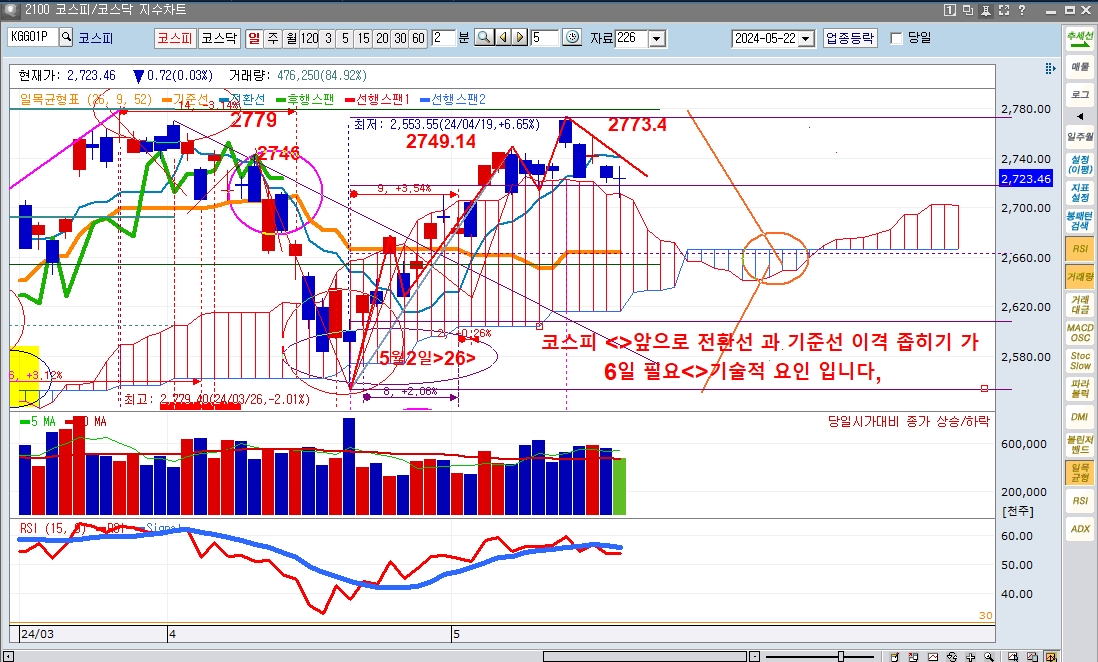Click the highlighted orange icon at bottom right

pos(1051,656)
